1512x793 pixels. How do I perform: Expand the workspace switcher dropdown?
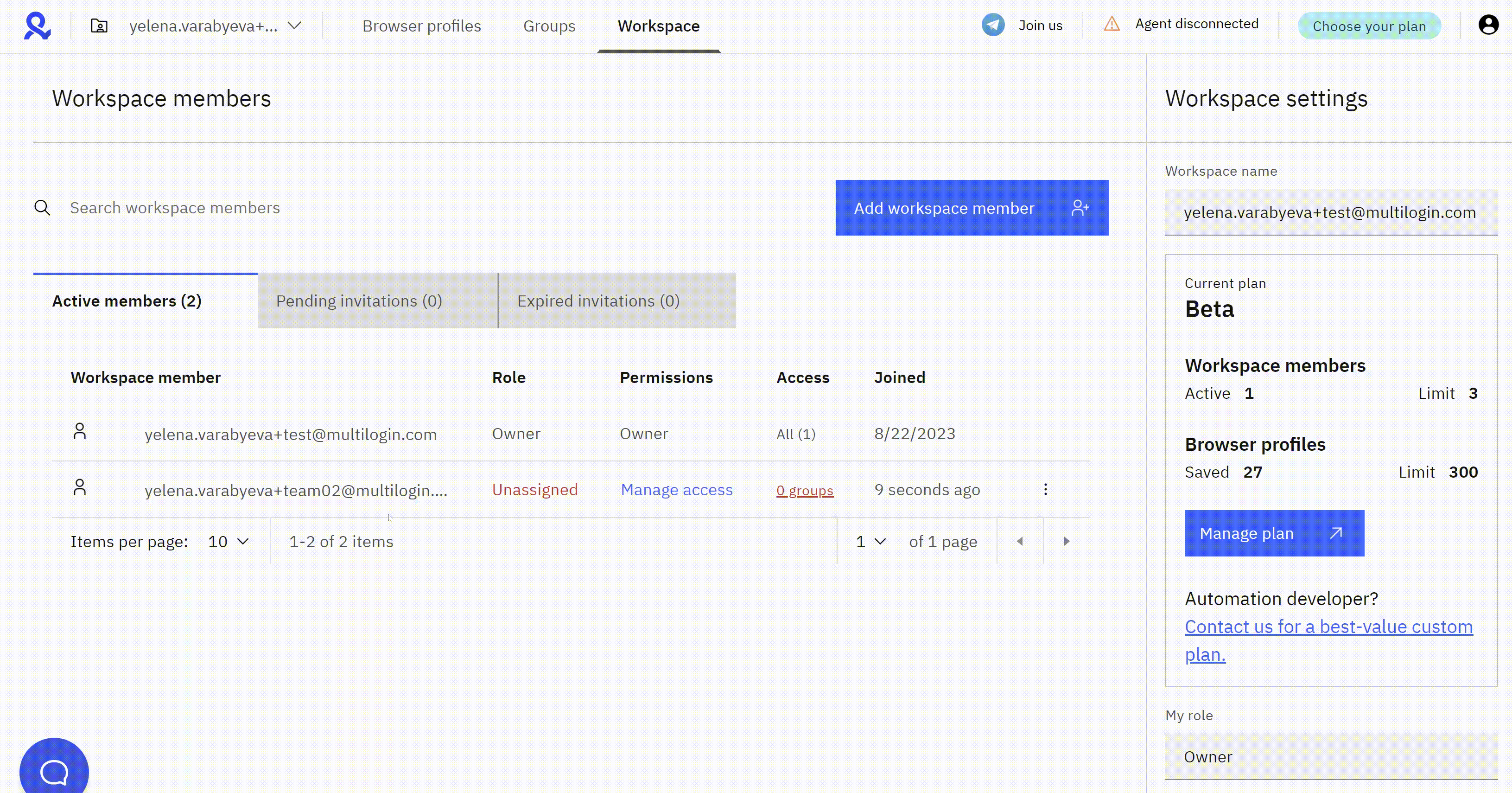coord(294,26)
